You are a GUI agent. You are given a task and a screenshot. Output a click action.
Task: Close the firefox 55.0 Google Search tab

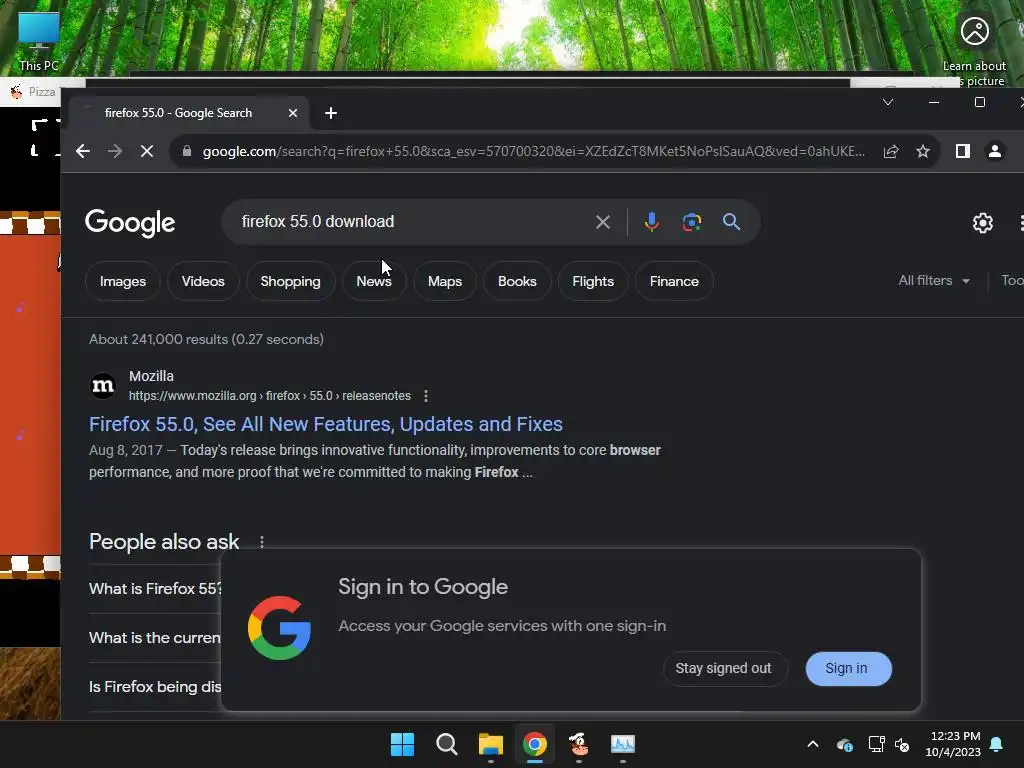point(293,113)
